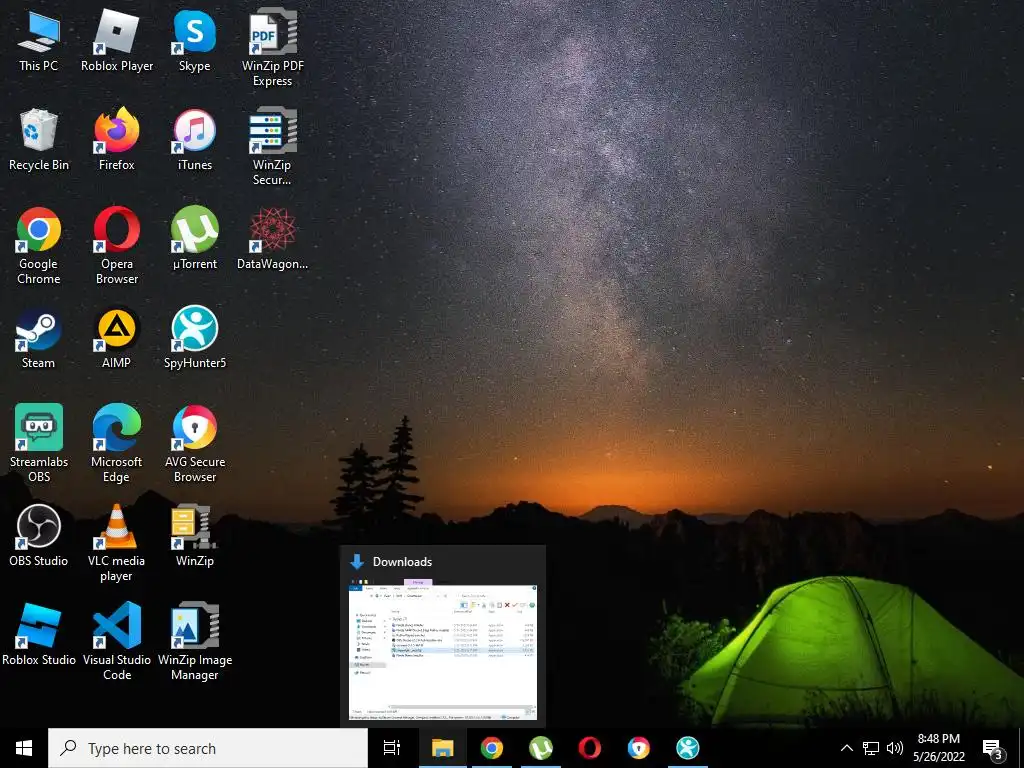Select the VLC media player shortcut
Viewport: 1024px width, 768px height.
[117, 543]
